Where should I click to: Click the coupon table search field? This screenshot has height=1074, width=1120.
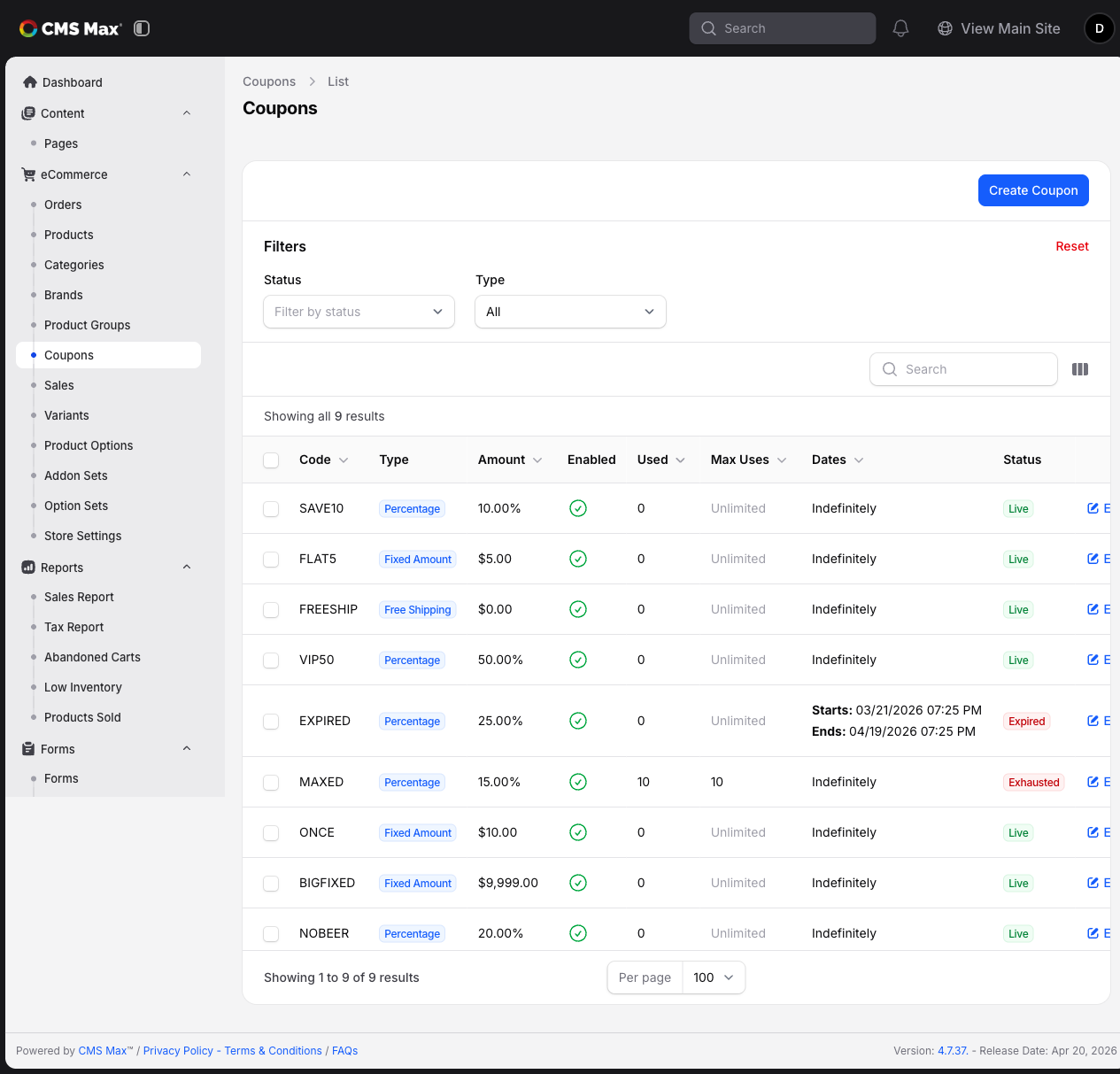[x=963, y=369]
